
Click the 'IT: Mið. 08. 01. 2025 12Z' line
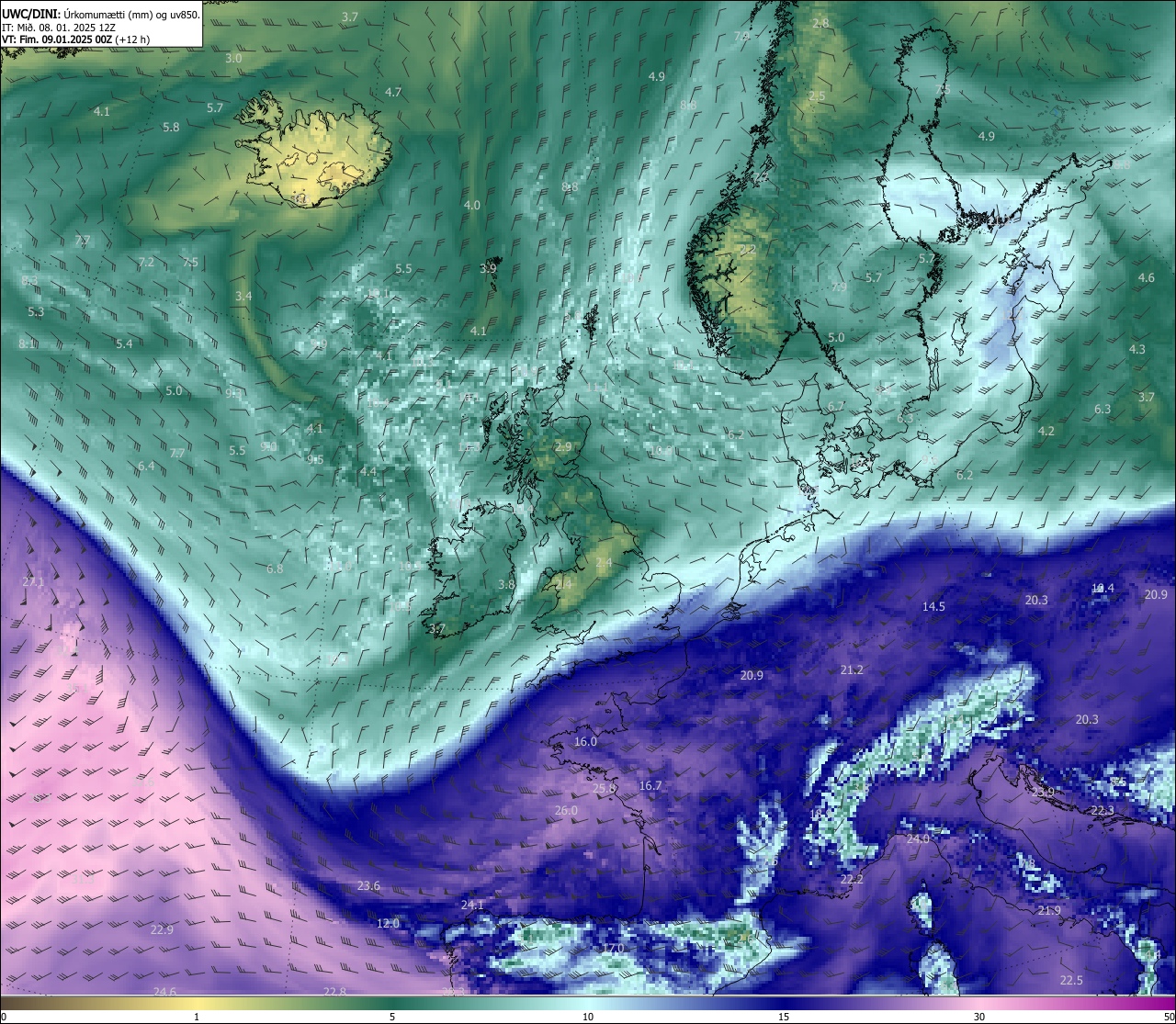(58, 27)
